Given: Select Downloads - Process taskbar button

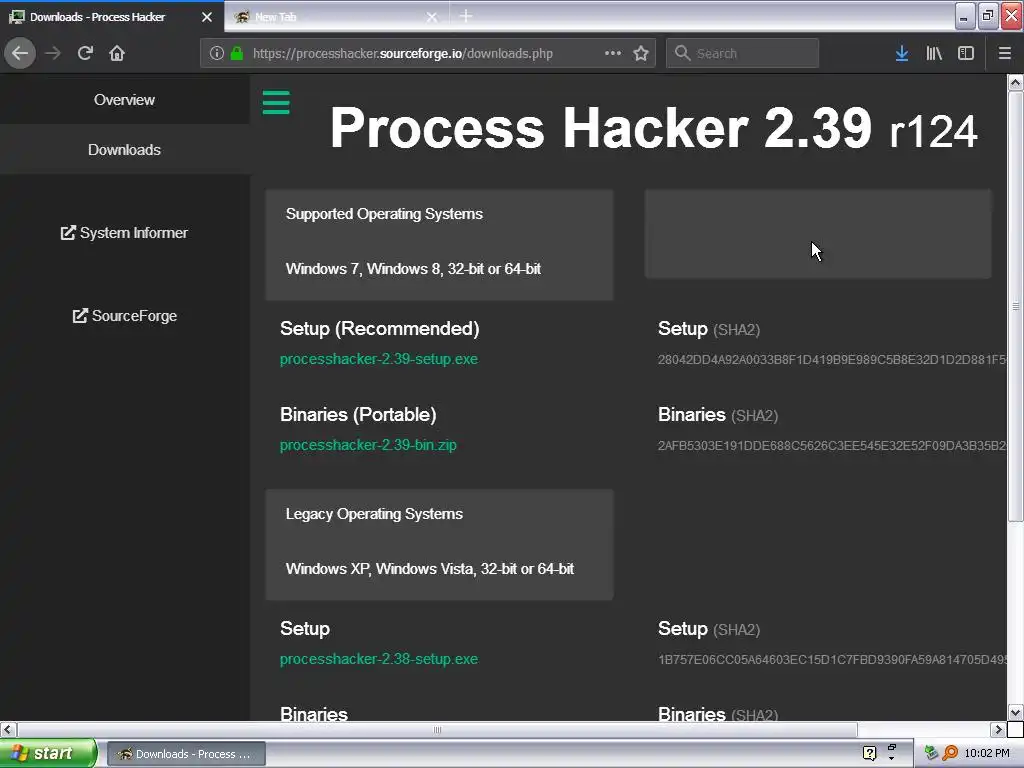Looking at the screenshot, I should [186, 754].
